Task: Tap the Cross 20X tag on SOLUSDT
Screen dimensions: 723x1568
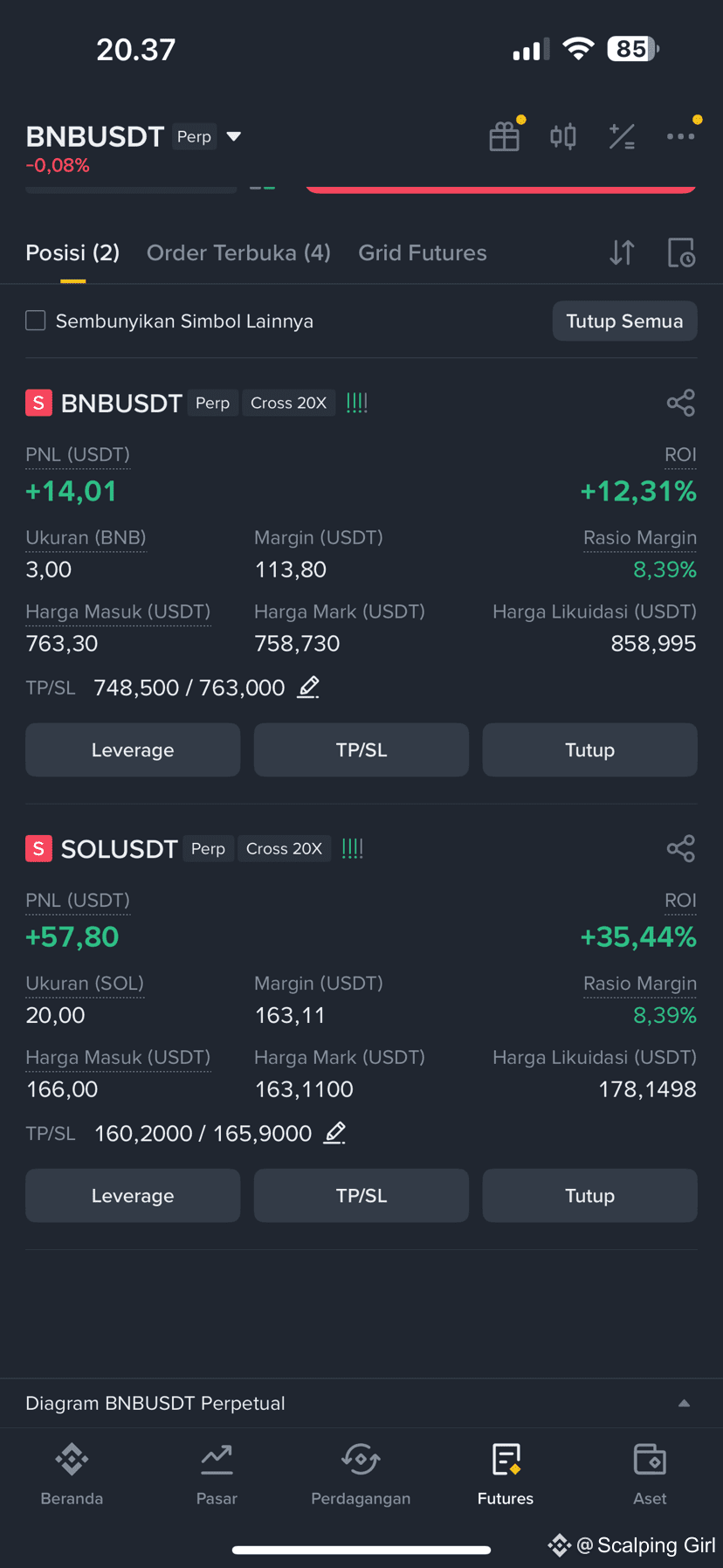Action: pyautogui.click(x=284, y=848)
